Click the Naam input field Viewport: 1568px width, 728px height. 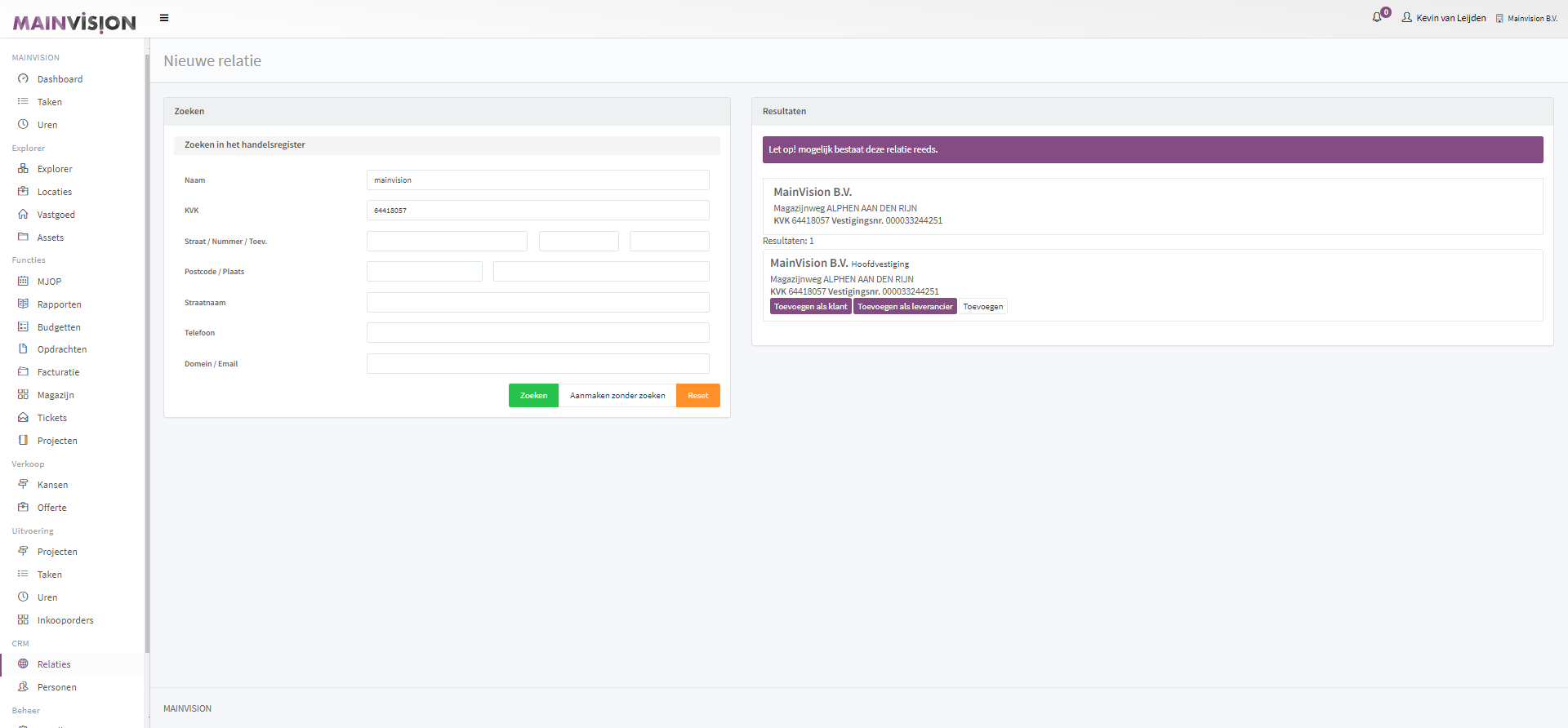pos(538,180)
